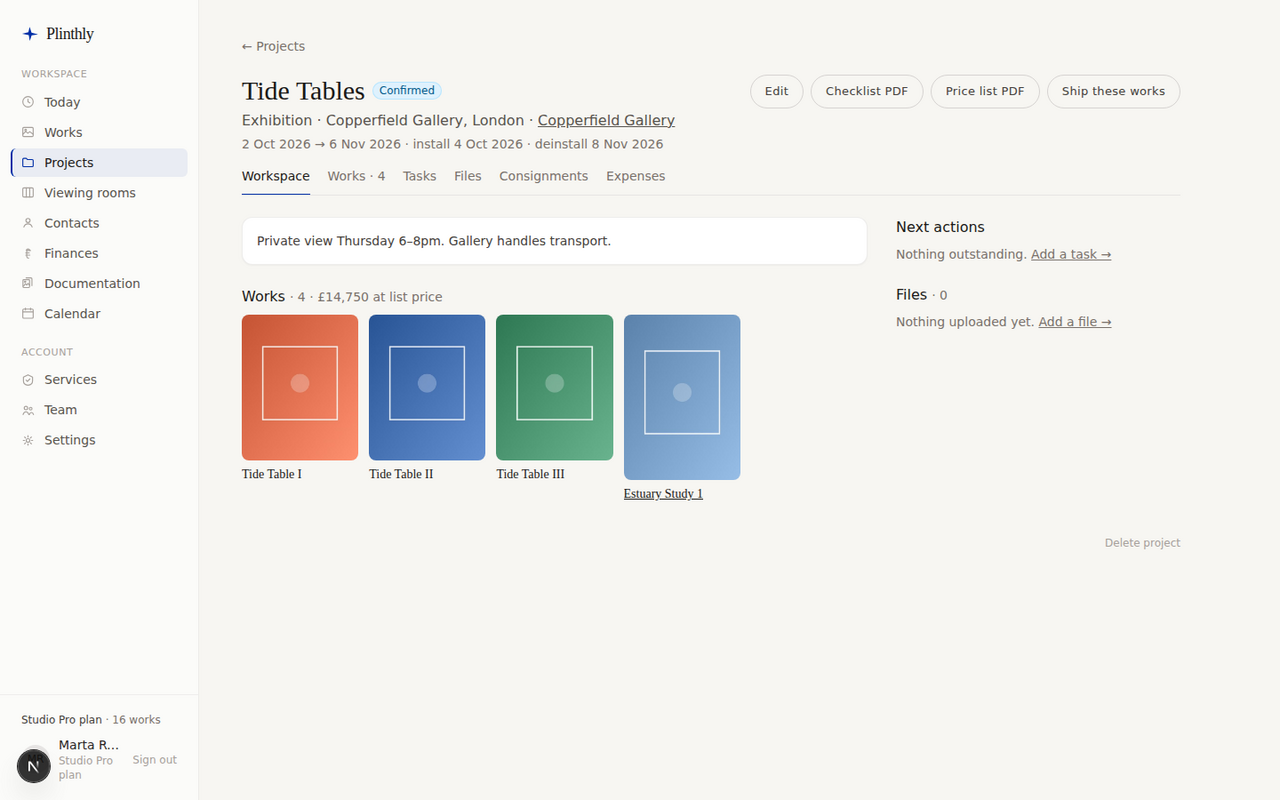Open Calendar from sidebar
Screen dimensions: 1280x800
(x=99, y=313)
